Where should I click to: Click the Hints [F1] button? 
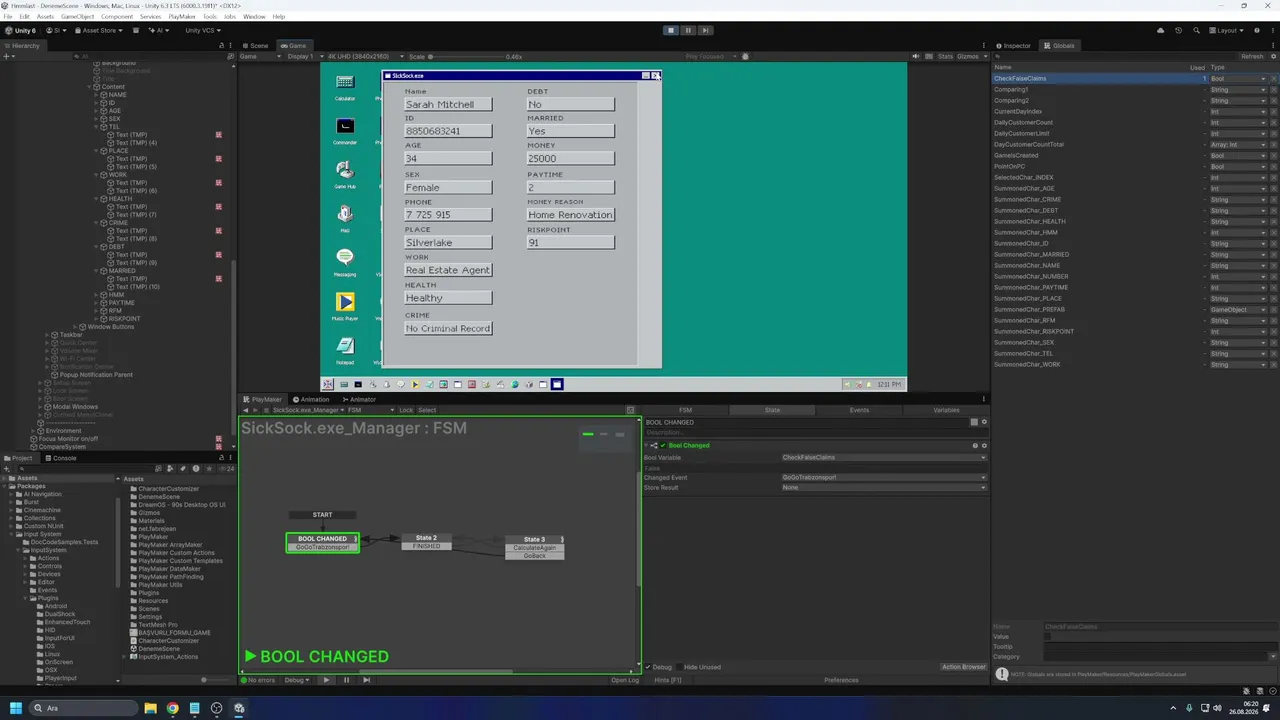[668, 680]
